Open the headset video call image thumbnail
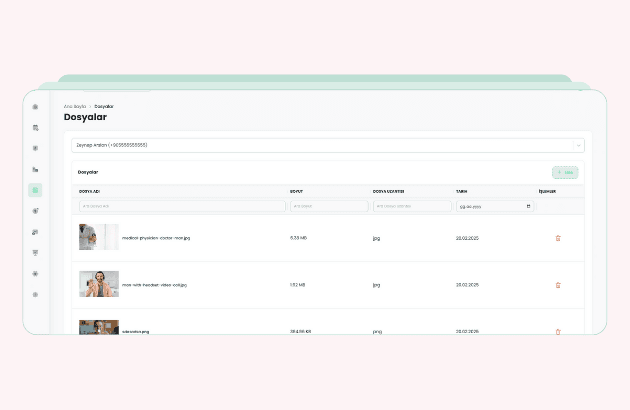 pos(99,284)
